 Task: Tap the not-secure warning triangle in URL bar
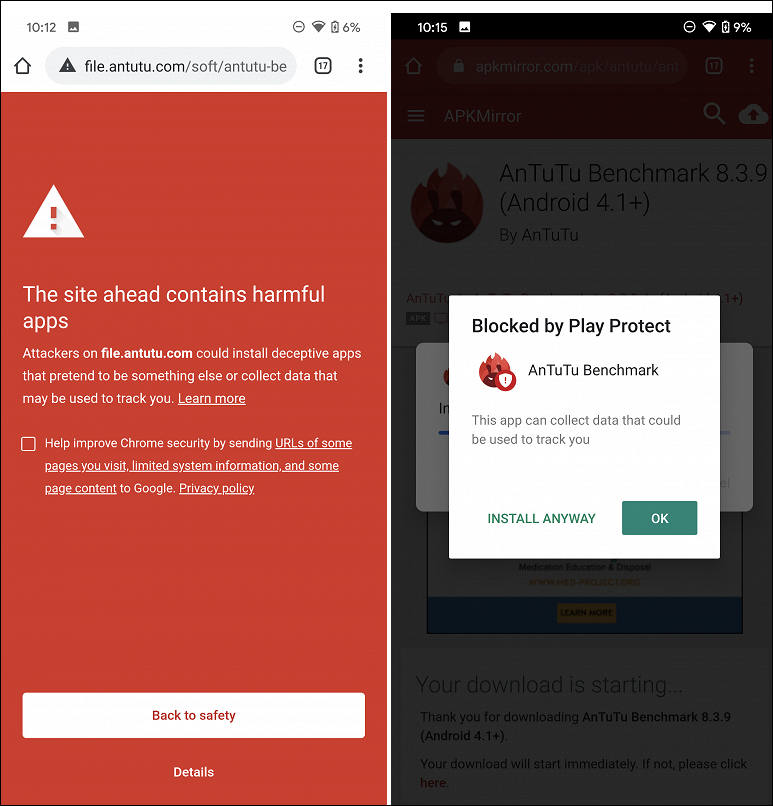67,65
